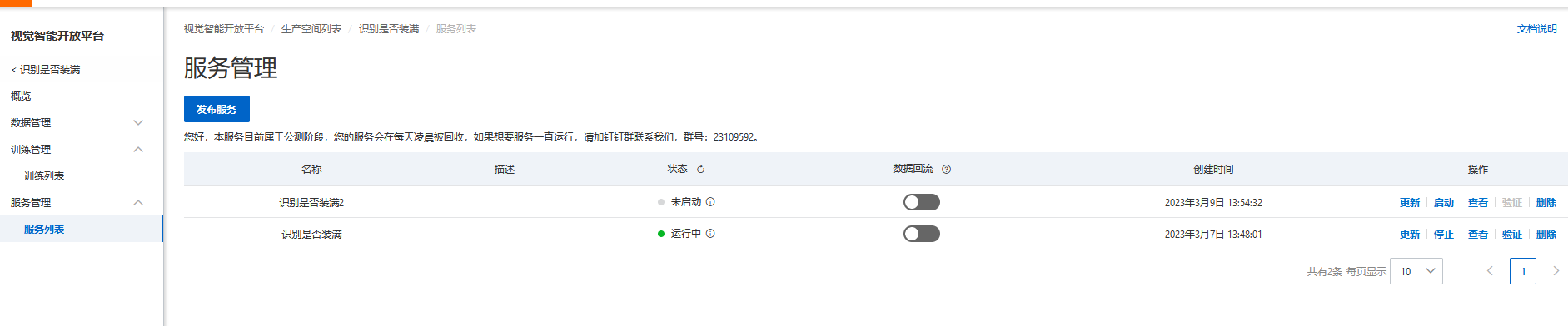Viewport: 1568px width, 326px height.
Task: Click 停止 for the running 识别是否装满 service
Action: [x=1444, y=235]
